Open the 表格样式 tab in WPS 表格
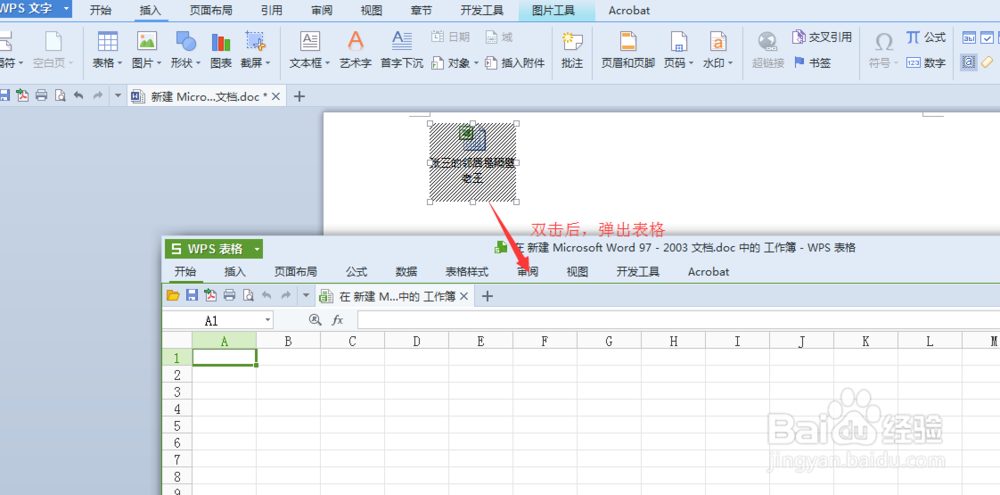The width and height of the screenshot is (1000, 495). click(x=467, y=272)
